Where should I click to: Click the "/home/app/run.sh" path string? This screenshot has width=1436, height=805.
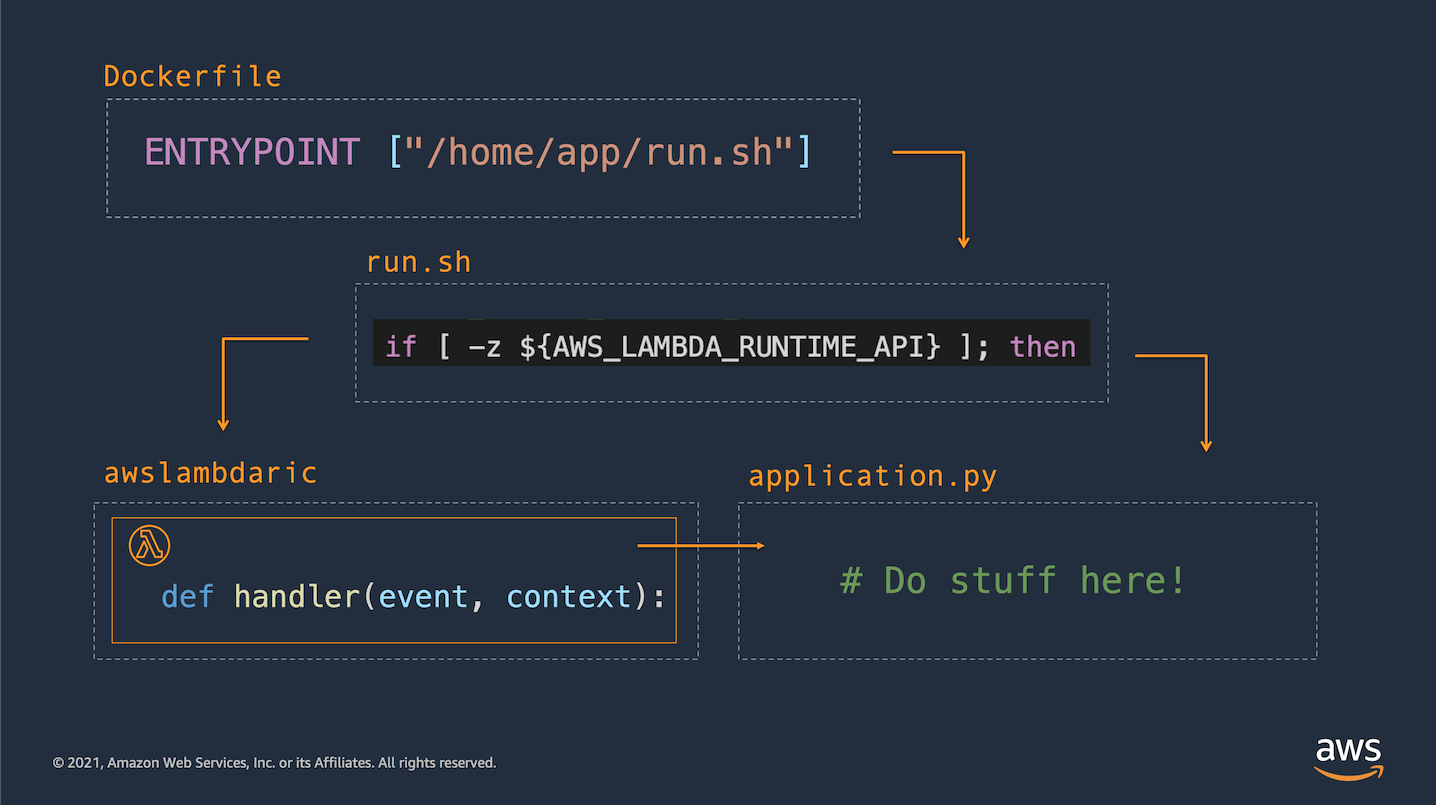(x=600, y=153)
